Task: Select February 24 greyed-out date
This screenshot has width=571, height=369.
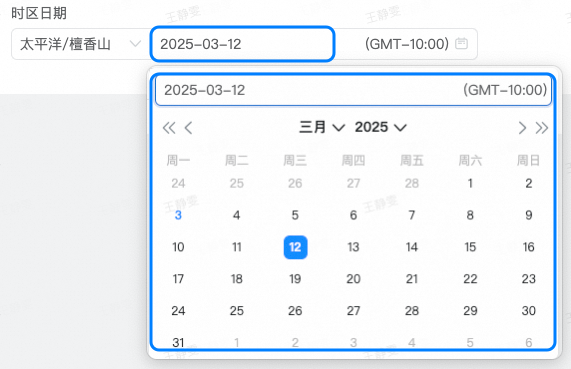Action: [x=178, y=184]
